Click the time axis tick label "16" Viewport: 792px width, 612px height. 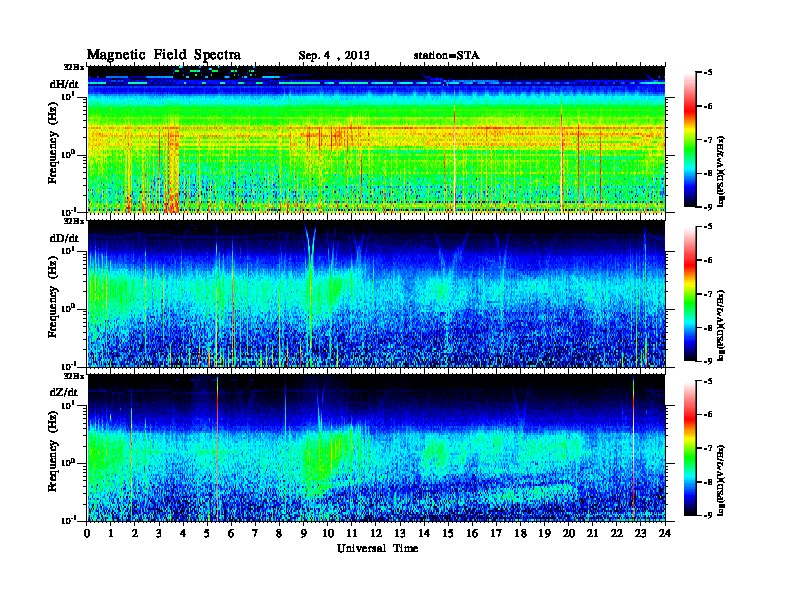(472, 534)
